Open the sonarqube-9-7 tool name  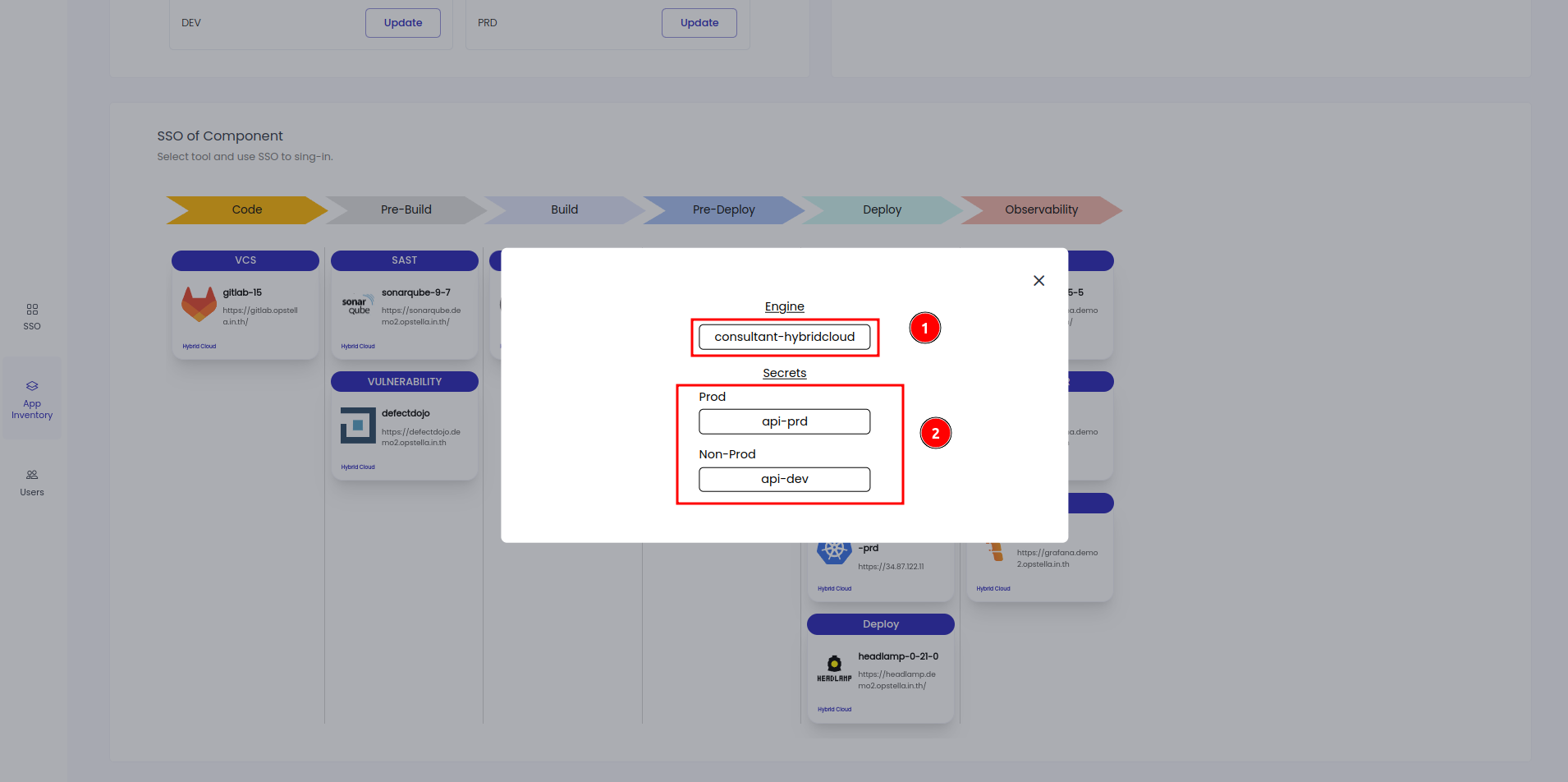(x=416, y=292)
